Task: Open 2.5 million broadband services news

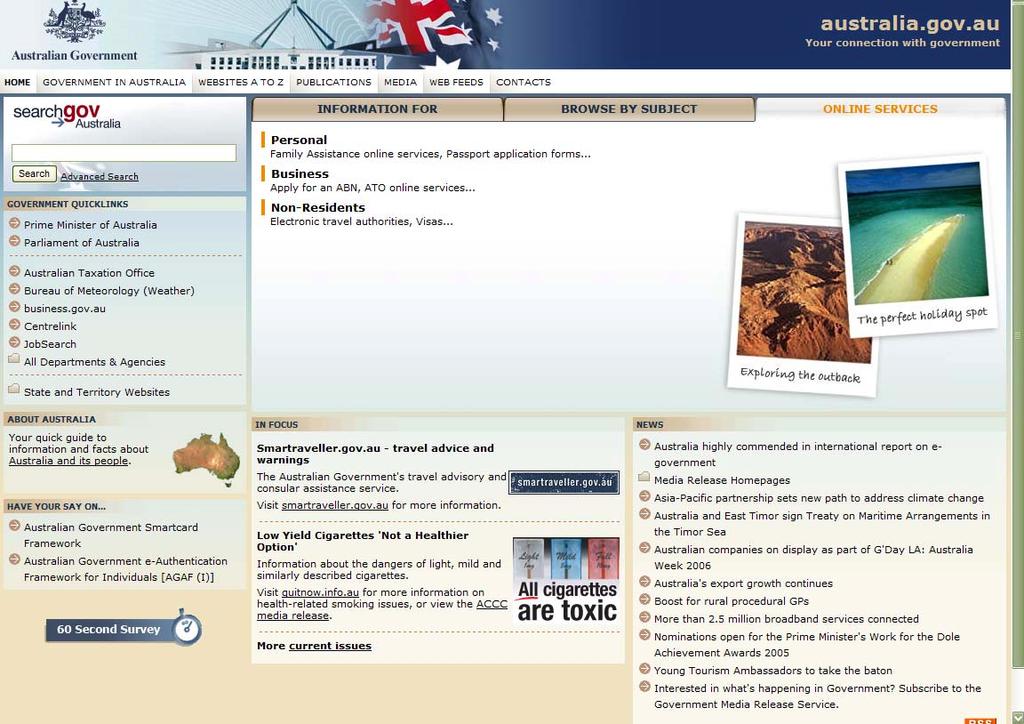Action: click(x=786, y=619)
